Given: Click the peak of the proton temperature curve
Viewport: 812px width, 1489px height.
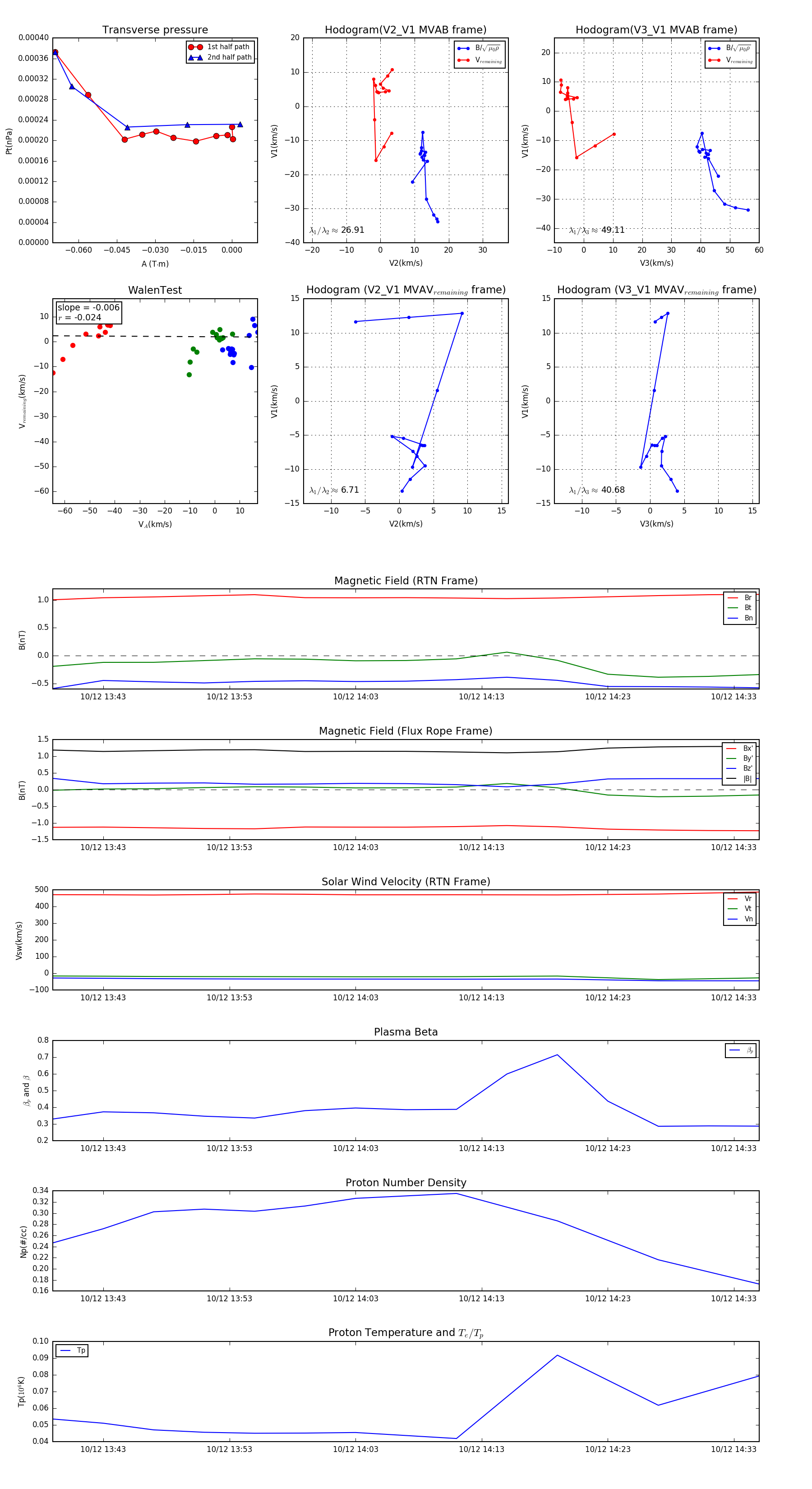Looking at the screenshot, I should (557, 1355).
